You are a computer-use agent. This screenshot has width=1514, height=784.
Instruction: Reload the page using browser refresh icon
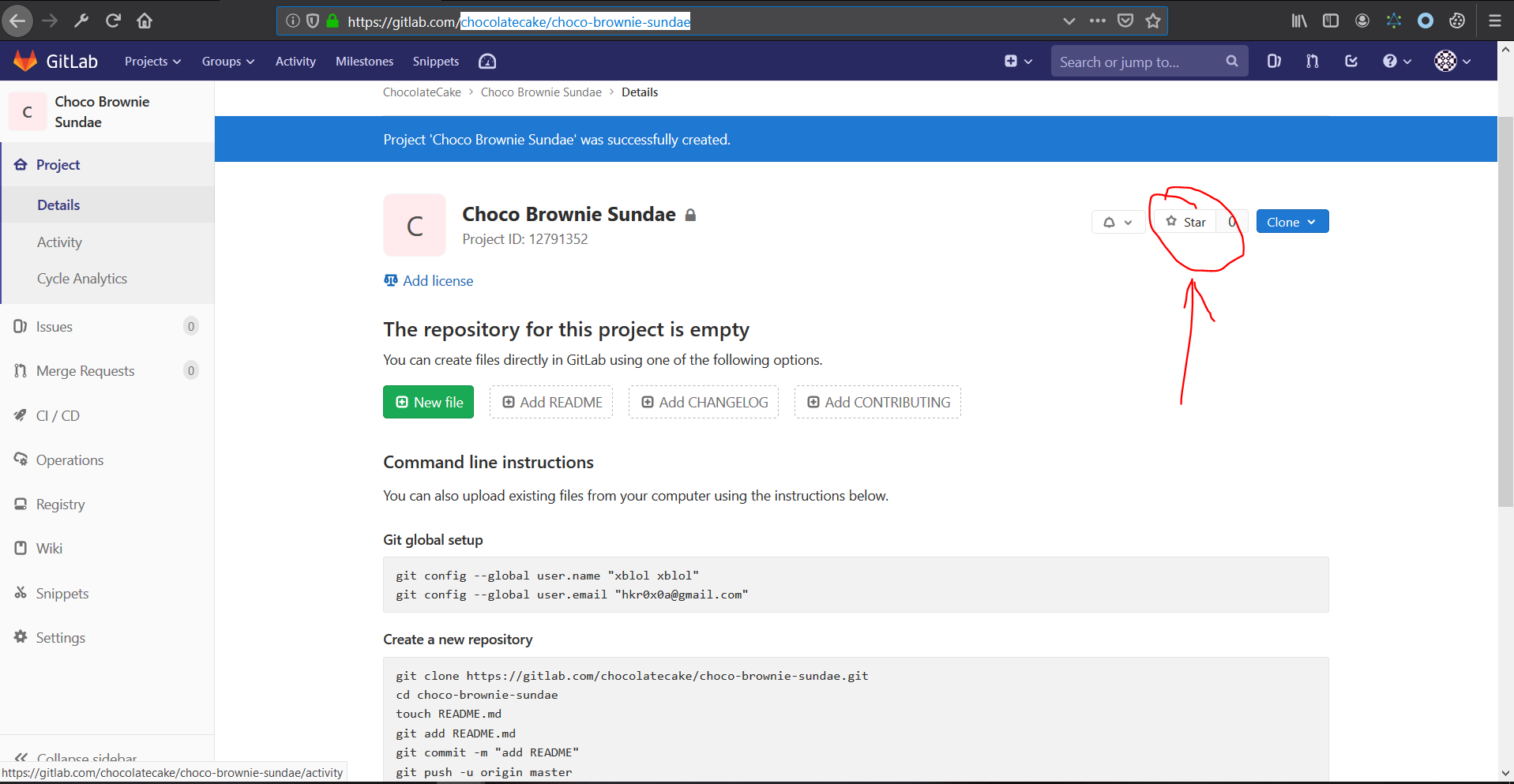(x=113, y=21)
